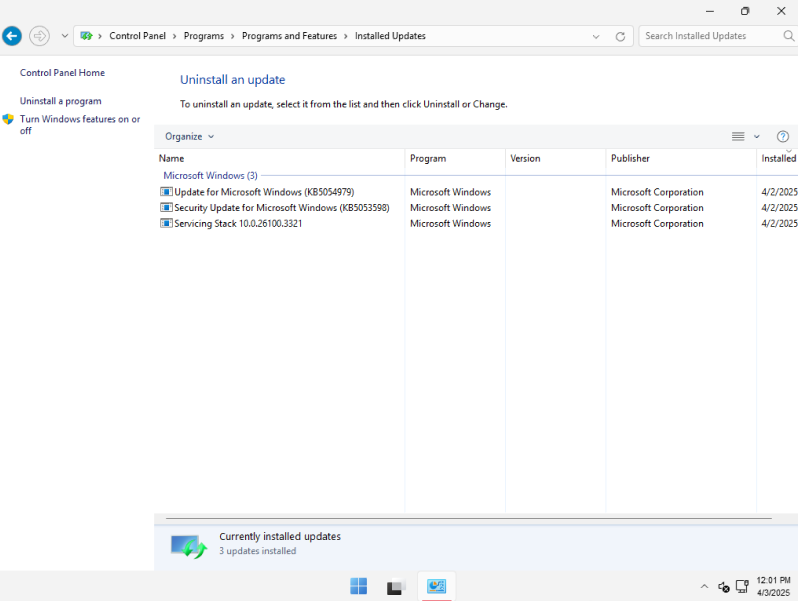Image resolution: width=798 pixels, height=601 pixels.
Task: Expand chevron after Programs breadcrumb
Action: click(233, 36)
